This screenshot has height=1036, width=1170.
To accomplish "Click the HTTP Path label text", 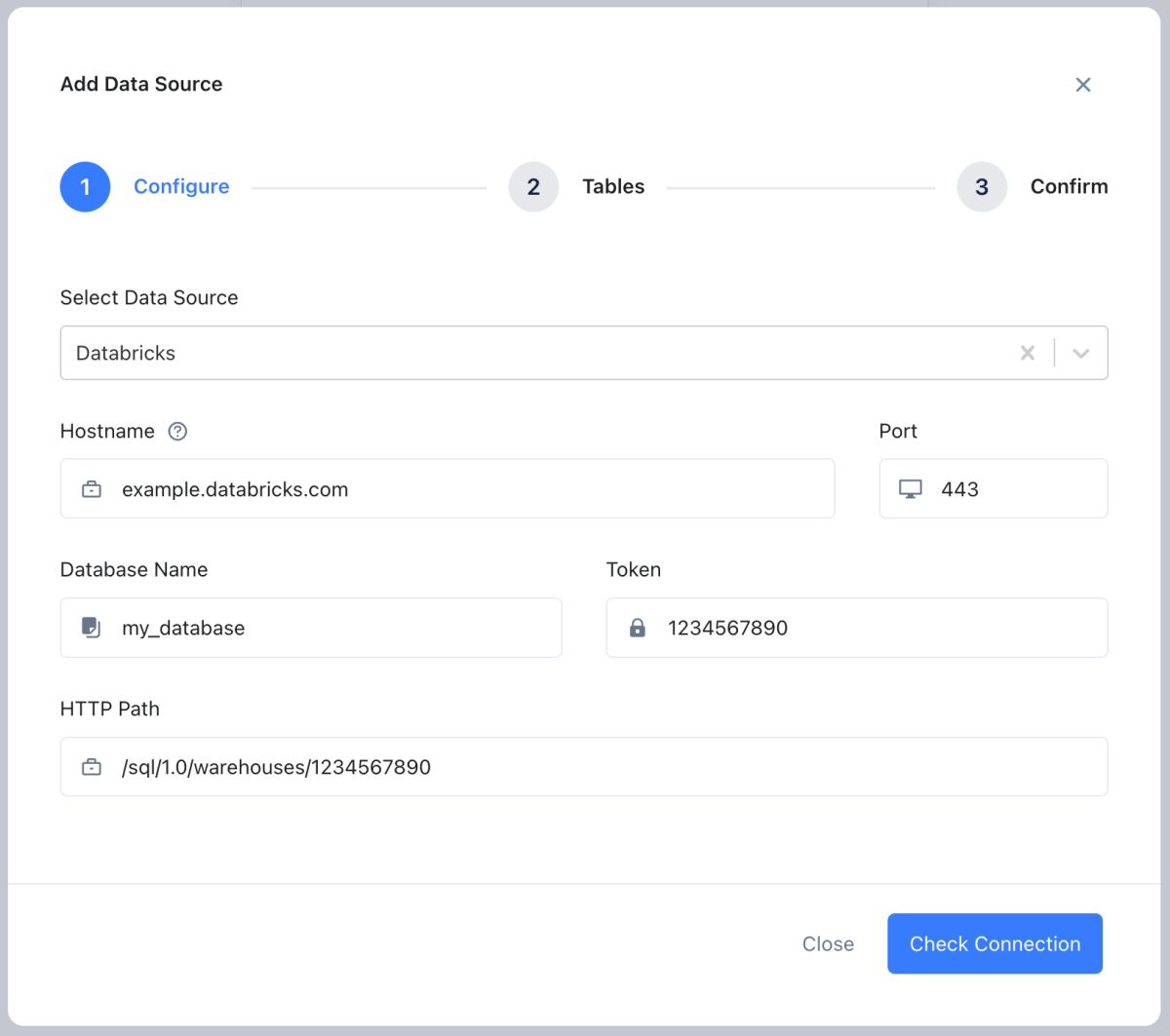I will tap(110, 709).
